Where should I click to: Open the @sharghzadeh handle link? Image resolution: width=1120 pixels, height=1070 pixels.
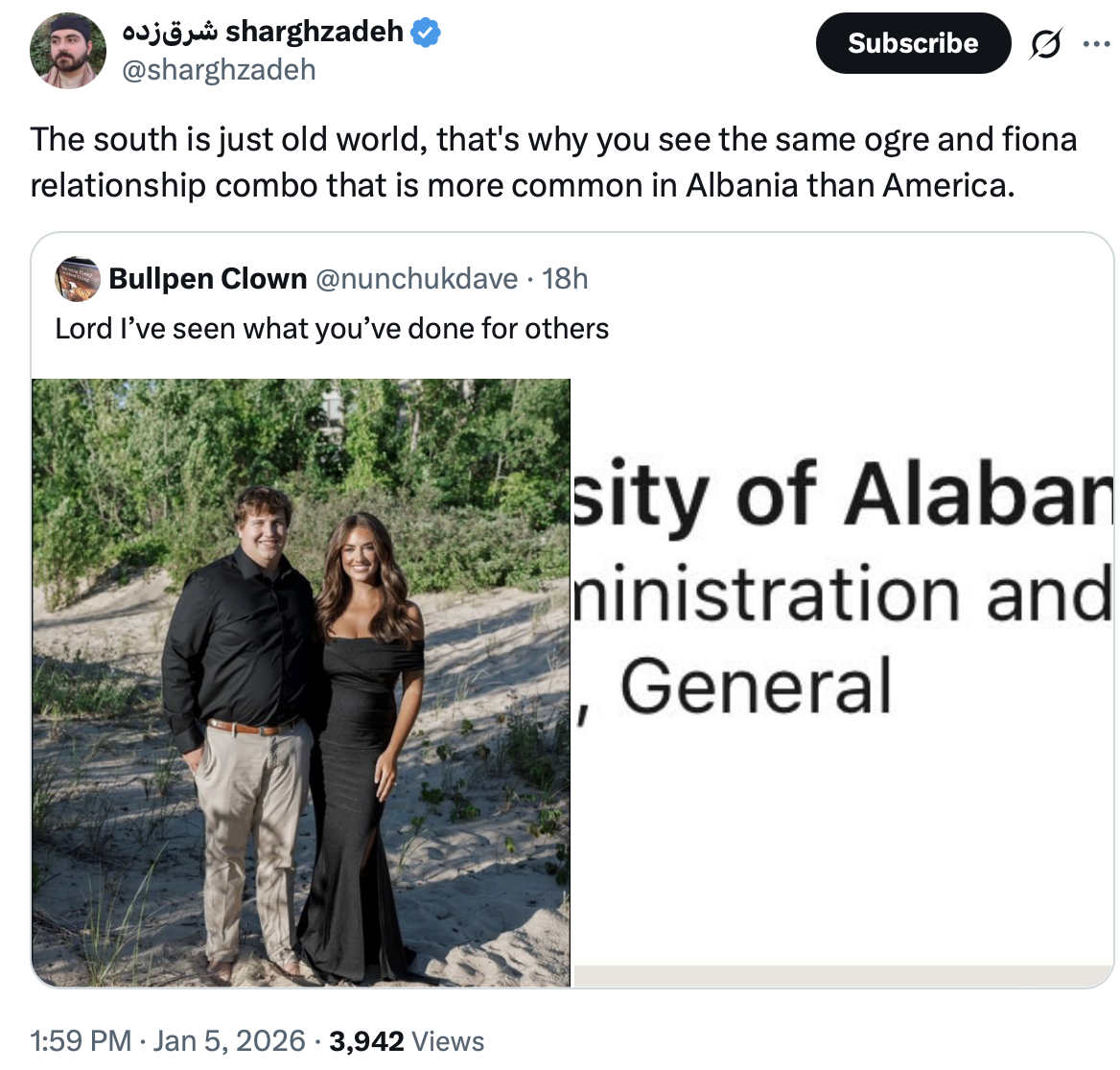[x=218, y=70]
